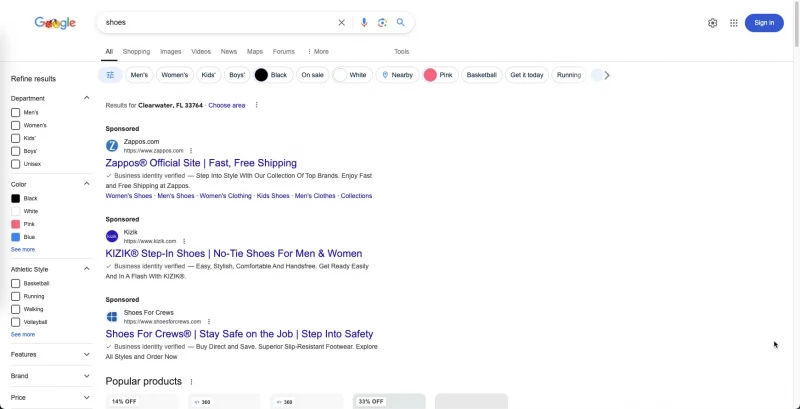Collapse the Color filter section
Screen dimensions: 800x409
(x=87, y=184)
